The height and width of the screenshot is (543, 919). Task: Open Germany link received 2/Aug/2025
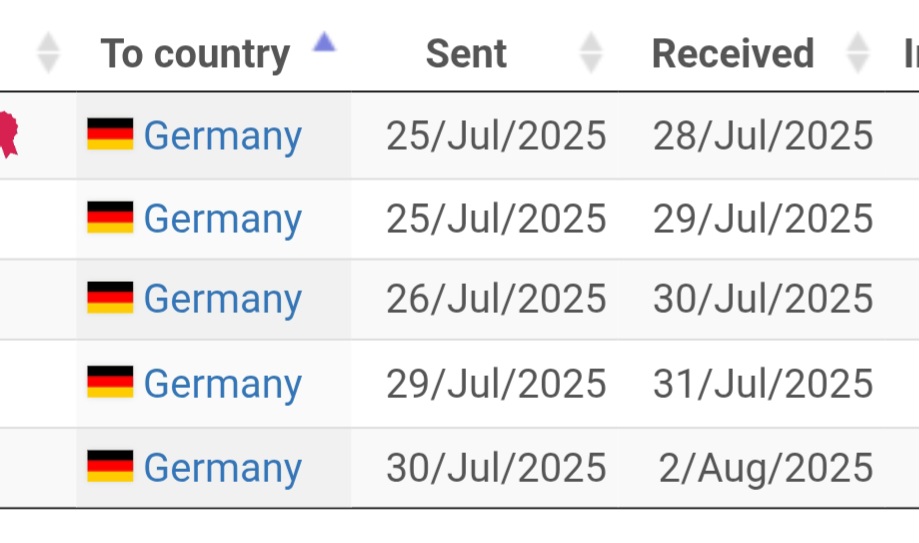point(223,469)
